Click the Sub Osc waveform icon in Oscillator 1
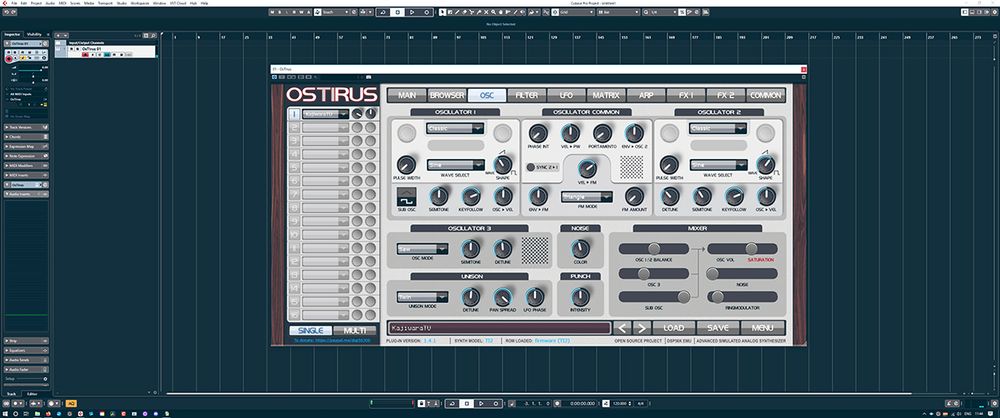The image size is (1000, 418). coord(406,196)
